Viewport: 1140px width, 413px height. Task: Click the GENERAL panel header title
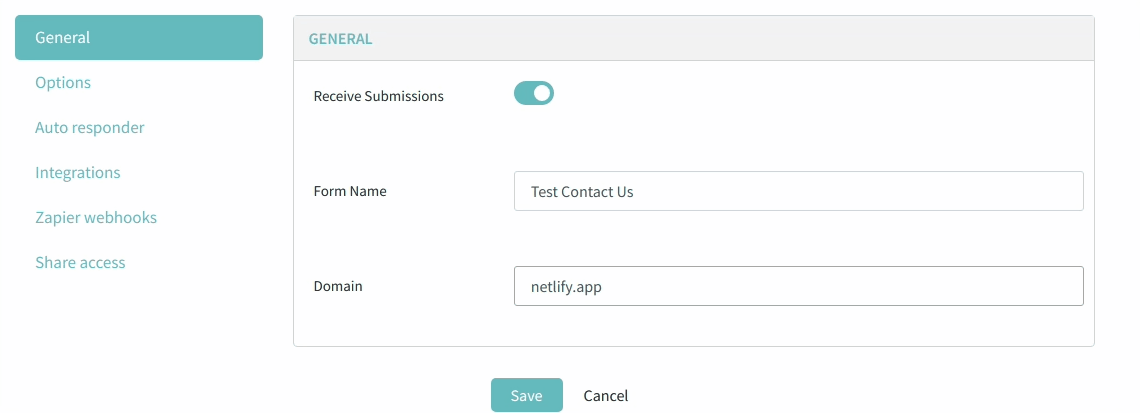[340, 39]
